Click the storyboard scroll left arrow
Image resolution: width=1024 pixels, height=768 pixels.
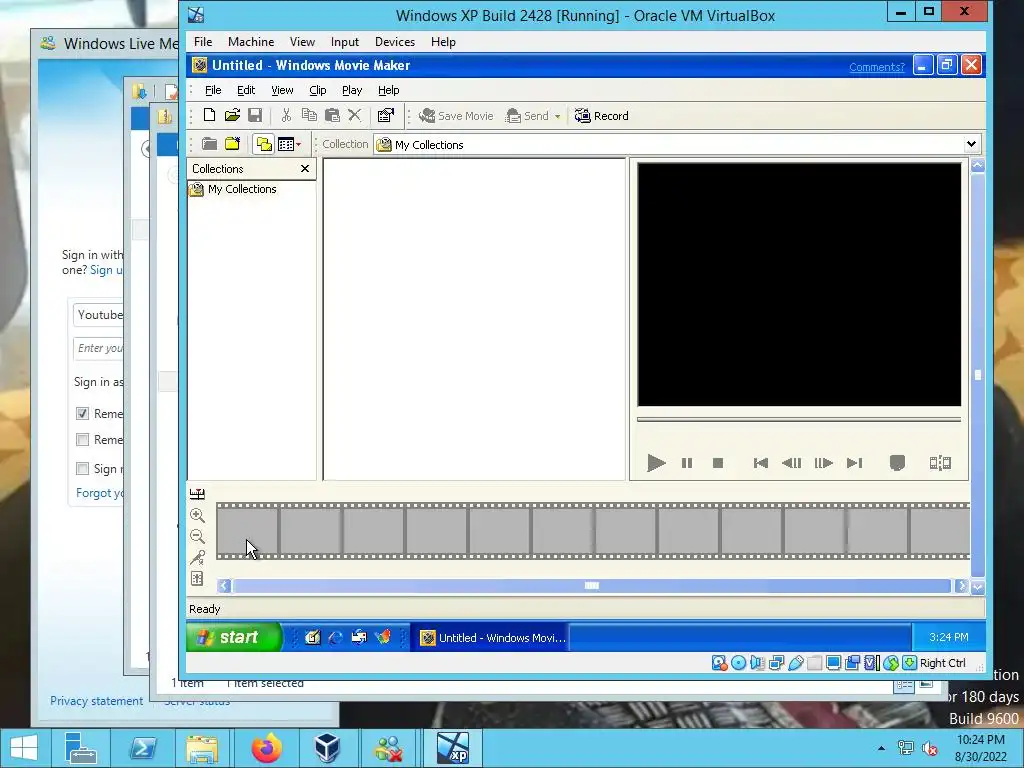[223, 586]
